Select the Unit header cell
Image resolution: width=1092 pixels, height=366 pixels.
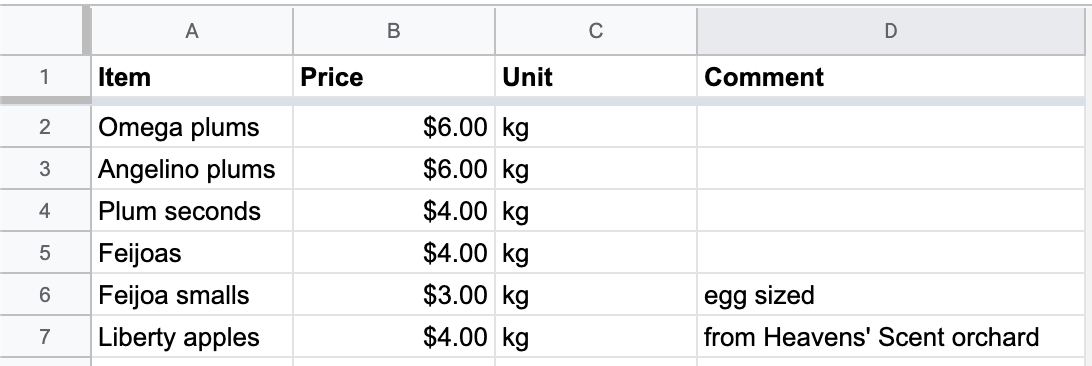coord(595,77)
